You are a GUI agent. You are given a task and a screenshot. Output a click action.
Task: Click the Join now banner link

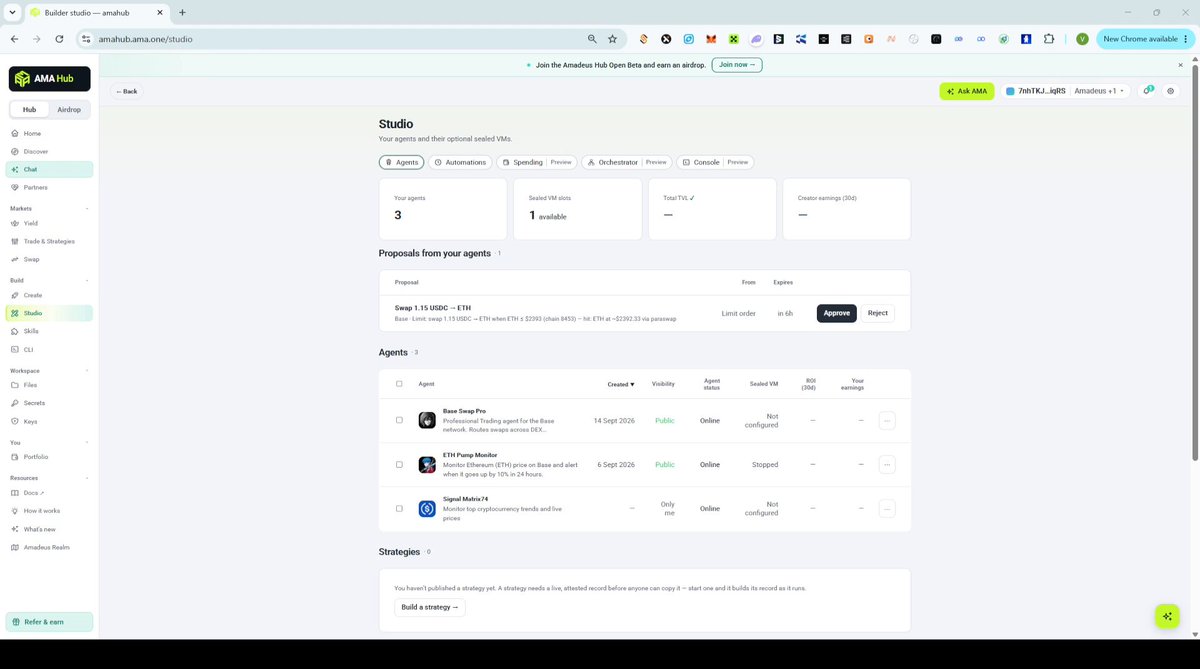tap(737, 65)
